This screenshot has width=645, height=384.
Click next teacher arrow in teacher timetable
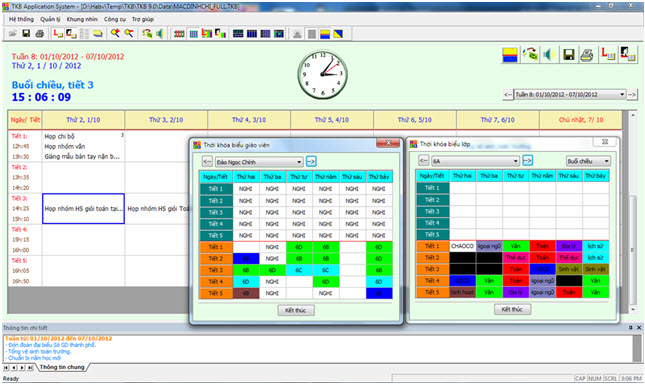click(x=311, y=162)
